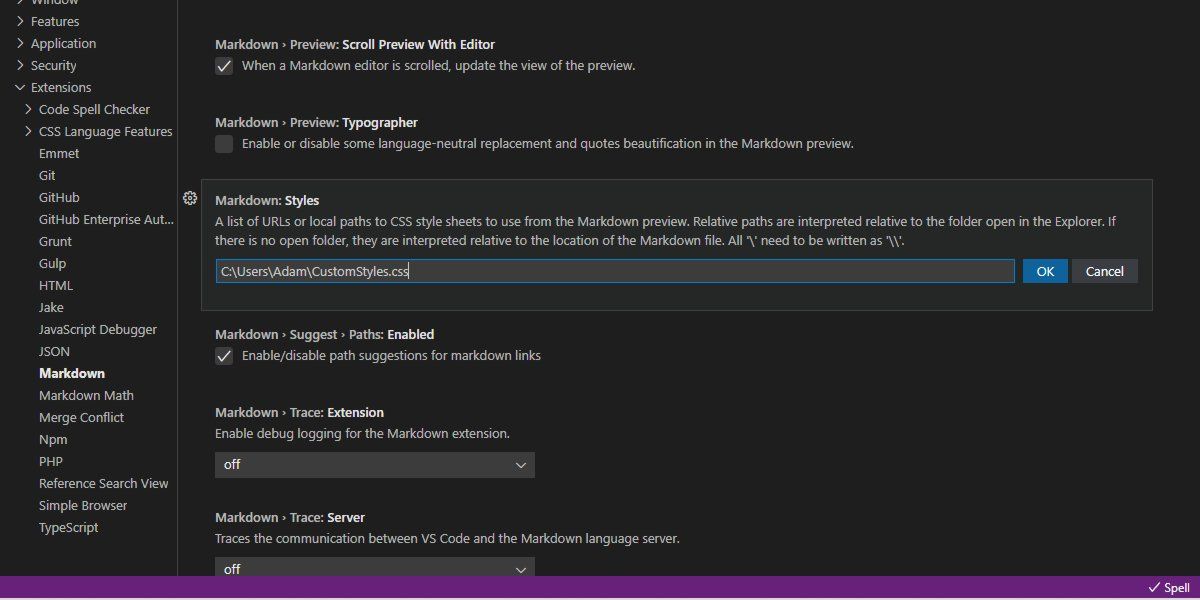Uncheck Scroll Preview With Editor
This screenshot has width=1200, height=600.
click(x=224, y=65)
